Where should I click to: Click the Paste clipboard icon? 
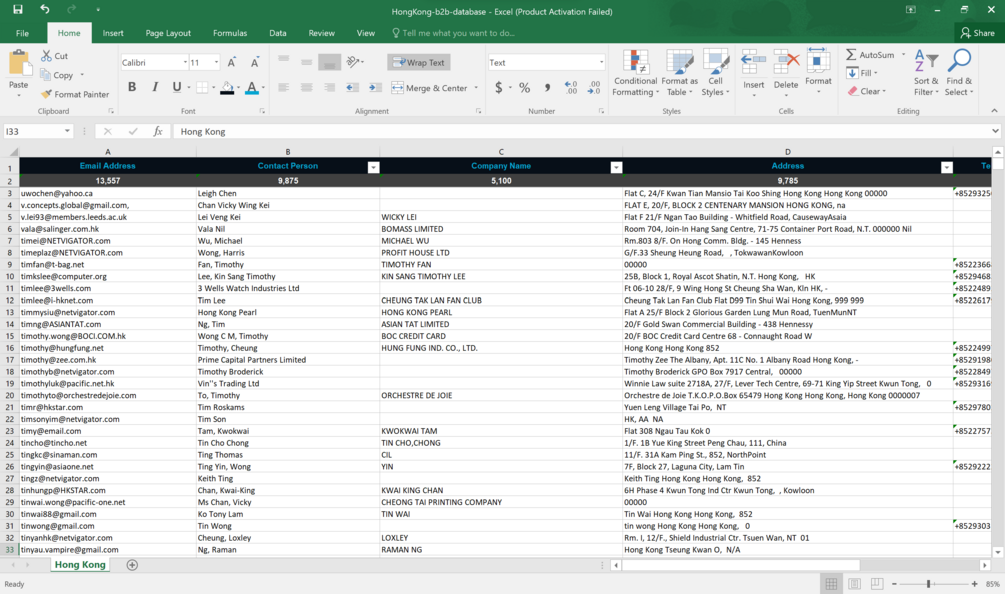(19, 63)
